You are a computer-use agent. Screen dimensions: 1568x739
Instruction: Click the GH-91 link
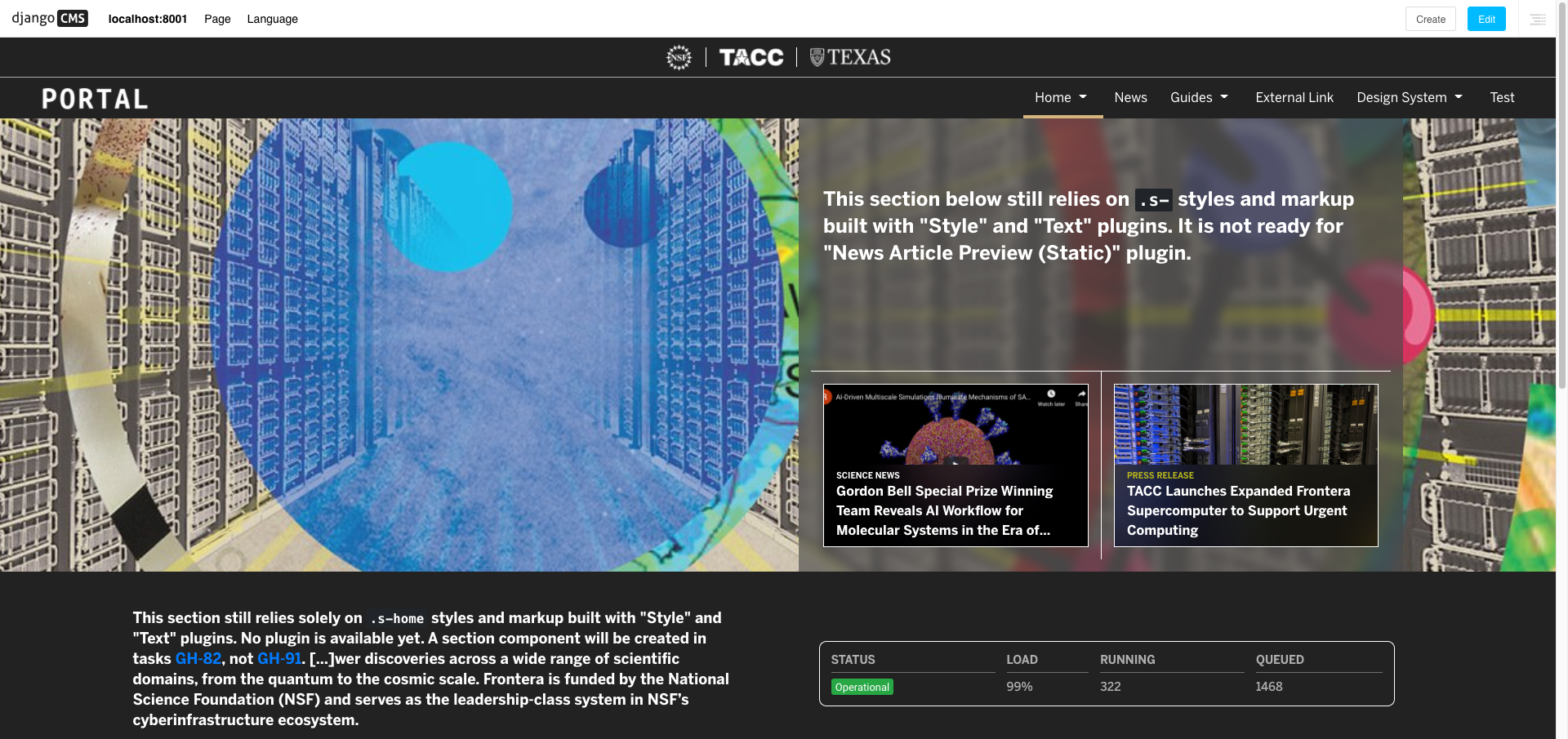[280, 658]
